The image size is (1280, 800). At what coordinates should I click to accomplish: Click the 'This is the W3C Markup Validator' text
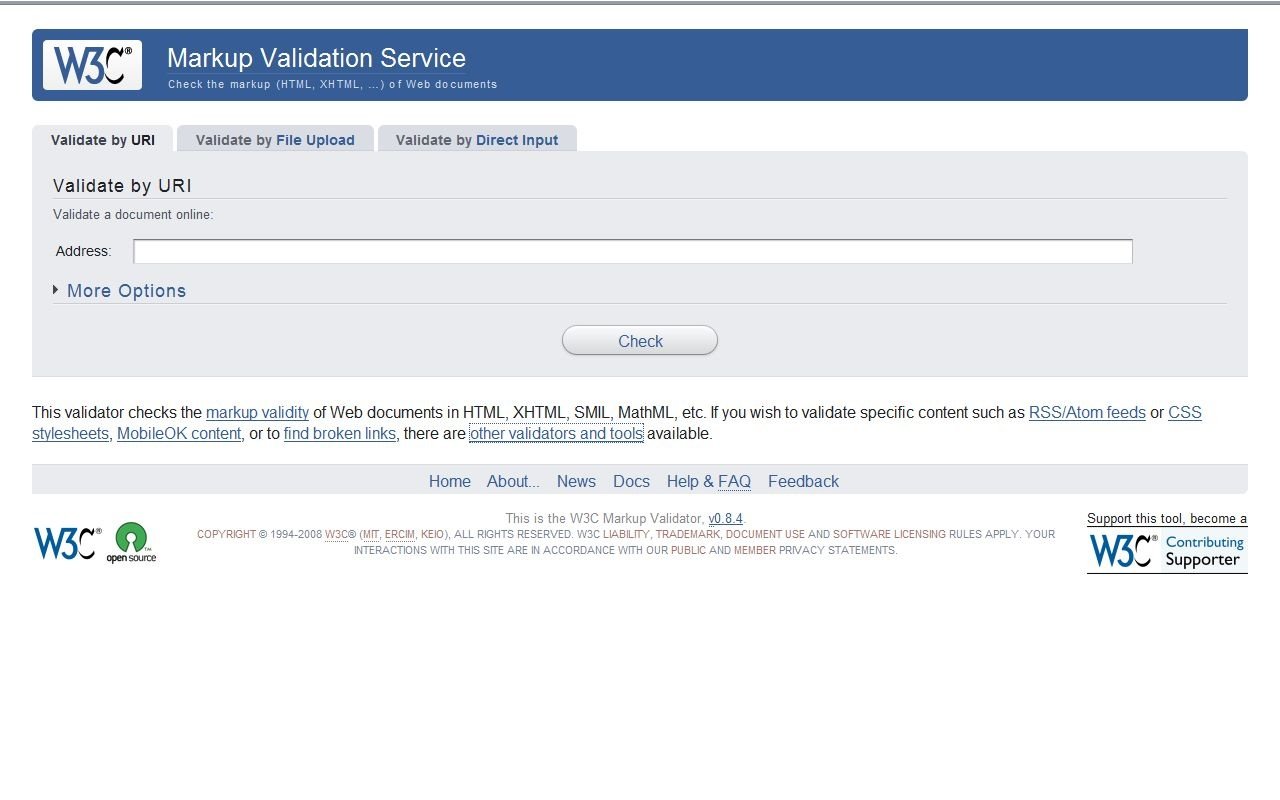604,518
